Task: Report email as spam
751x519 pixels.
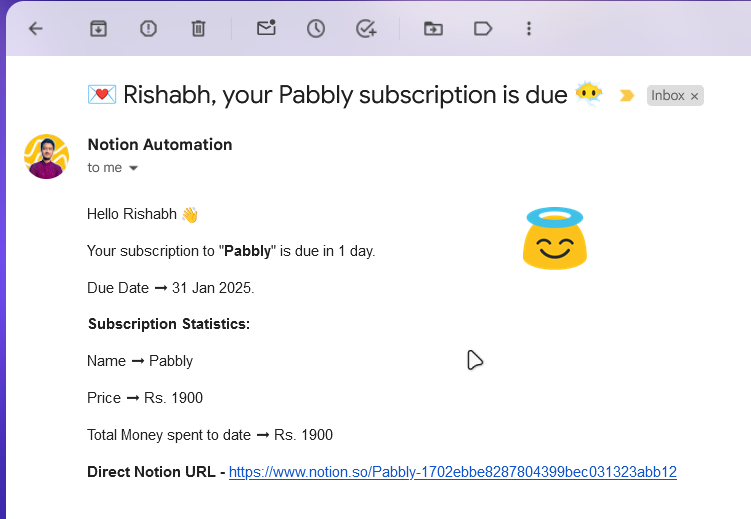Action: [148, 29]
